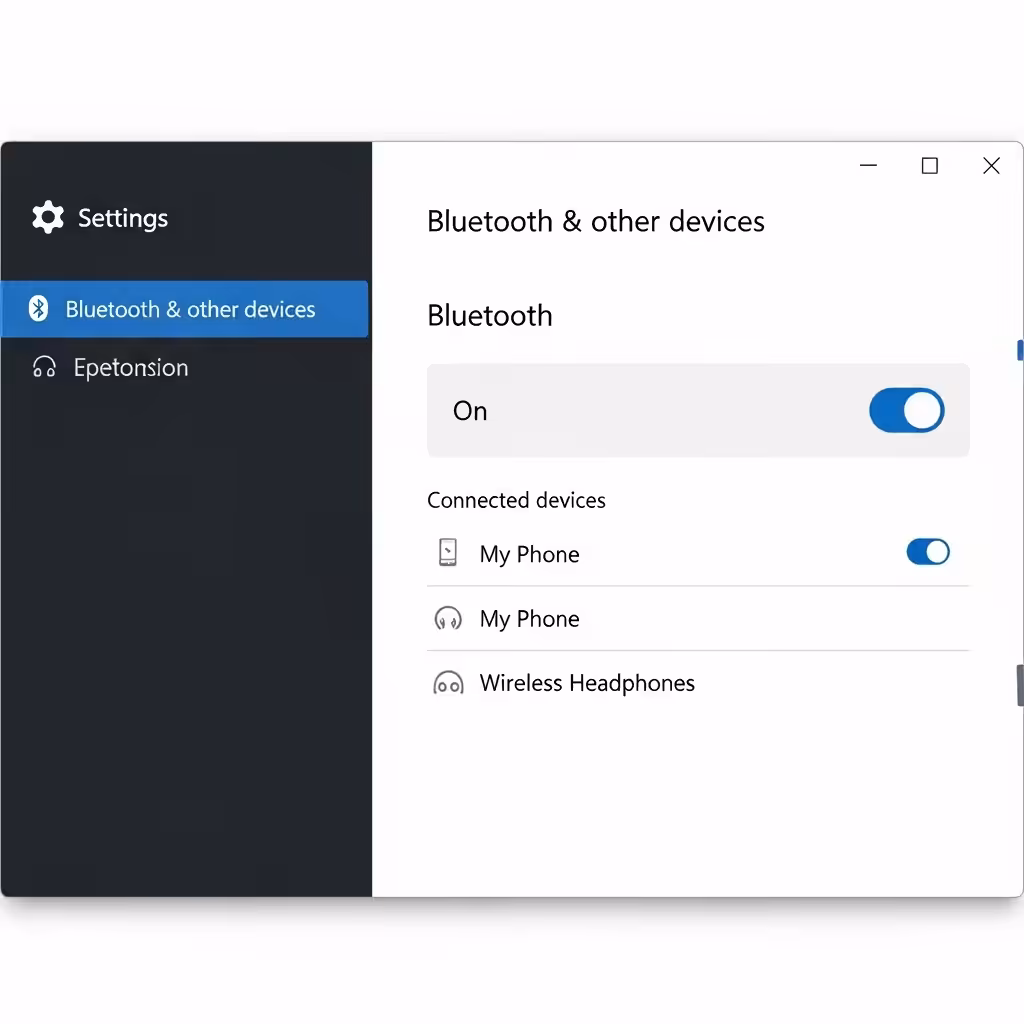Image resolution: width=1024 pixels, height=1024 pixels.
Task: Select the Wireless Headphones device row
Action: click(698, 683)
